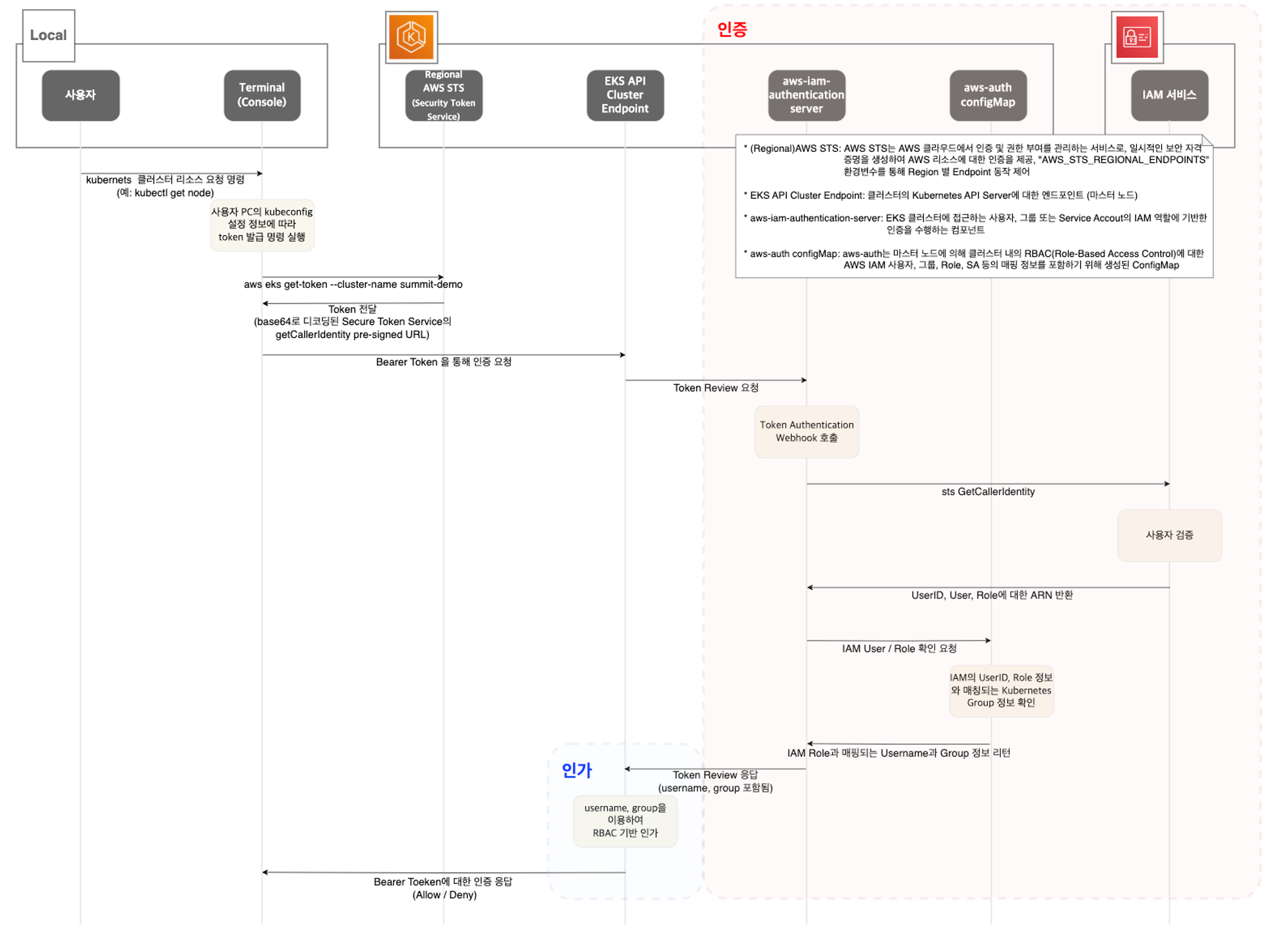The width and height of the screenshot is (1288, 938).
Task: Click the 사용자 participant box
Action: click(x=80, y=95)
